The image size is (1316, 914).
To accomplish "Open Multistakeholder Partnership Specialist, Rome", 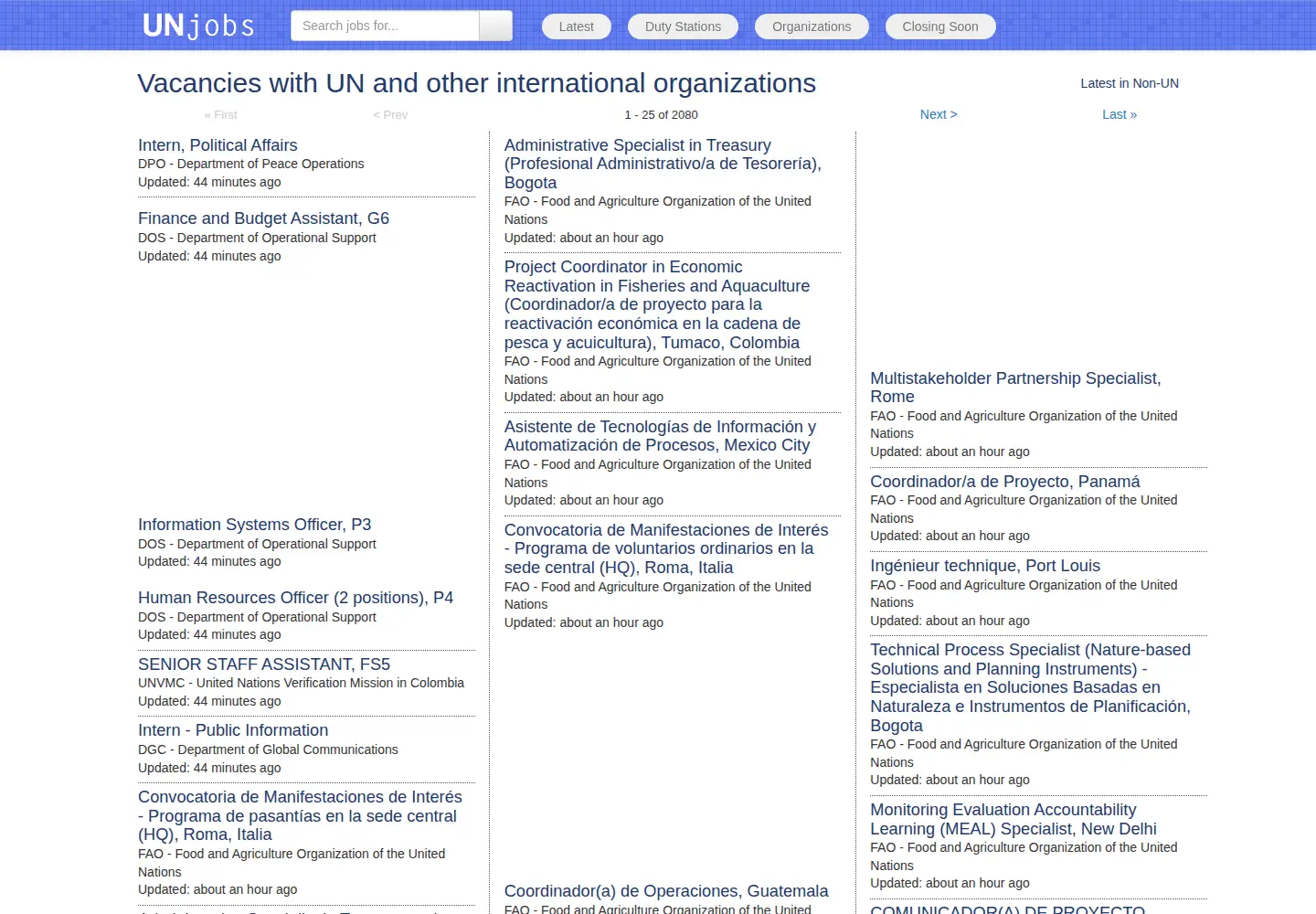I will point(1015,388).
